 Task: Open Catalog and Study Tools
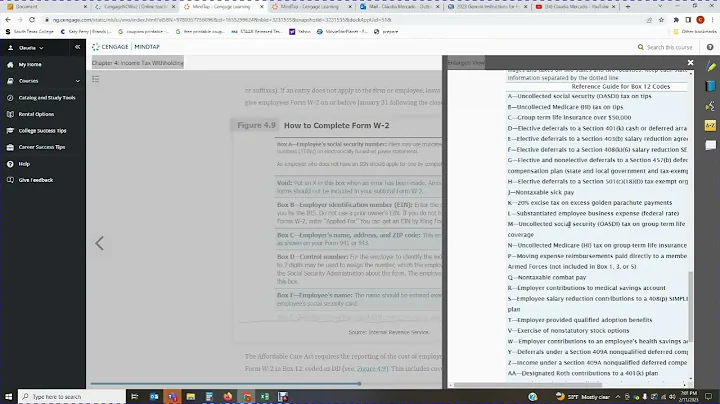click(x=47, y=98)
